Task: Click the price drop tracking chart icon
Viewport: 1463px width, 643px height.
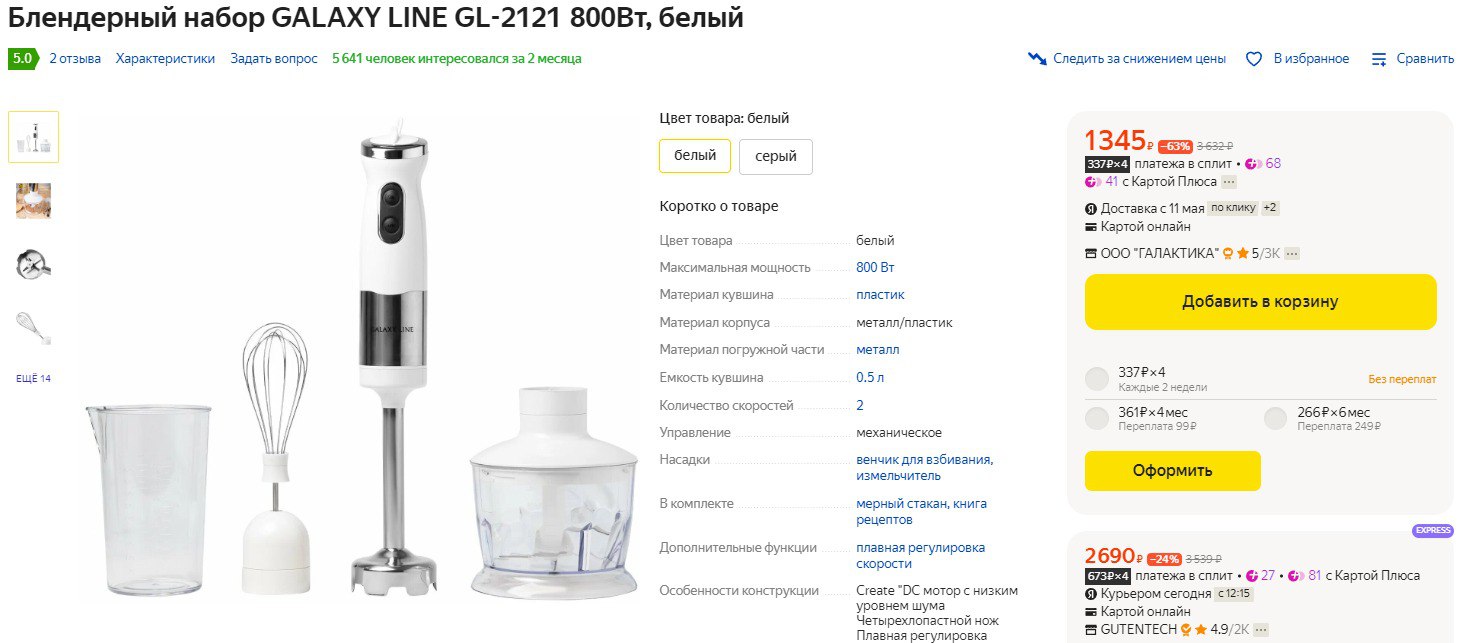Action: click(x=1037, y=59)
